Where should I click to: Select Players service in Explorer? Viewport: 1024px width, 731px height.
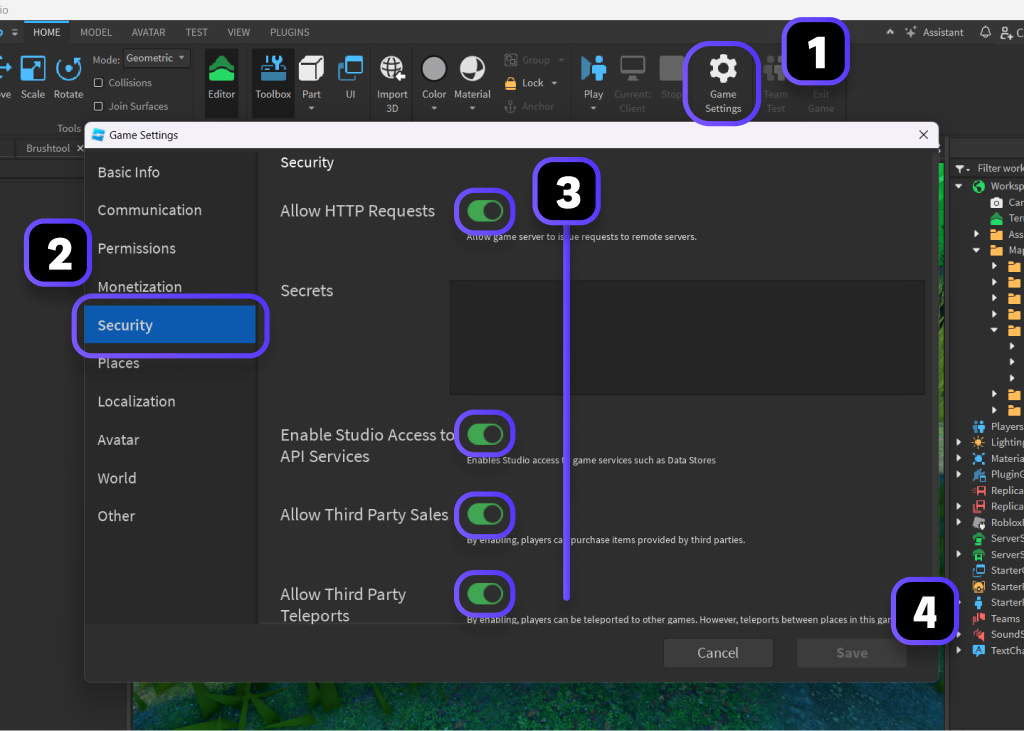pos(997,427)
